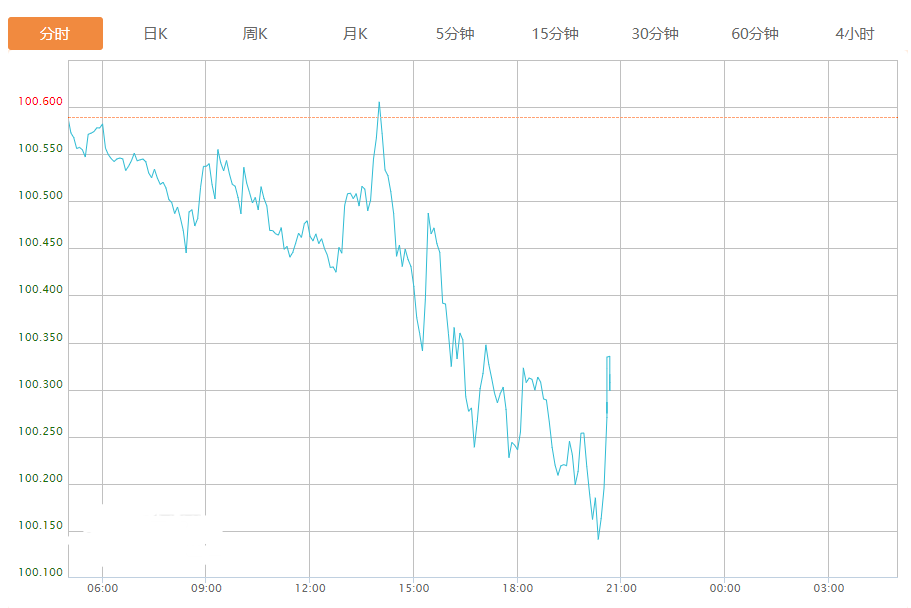The width and height of the screenshot is (911, 608).
Task: Click the 06:00 time axis label
Action: point(102,588)
